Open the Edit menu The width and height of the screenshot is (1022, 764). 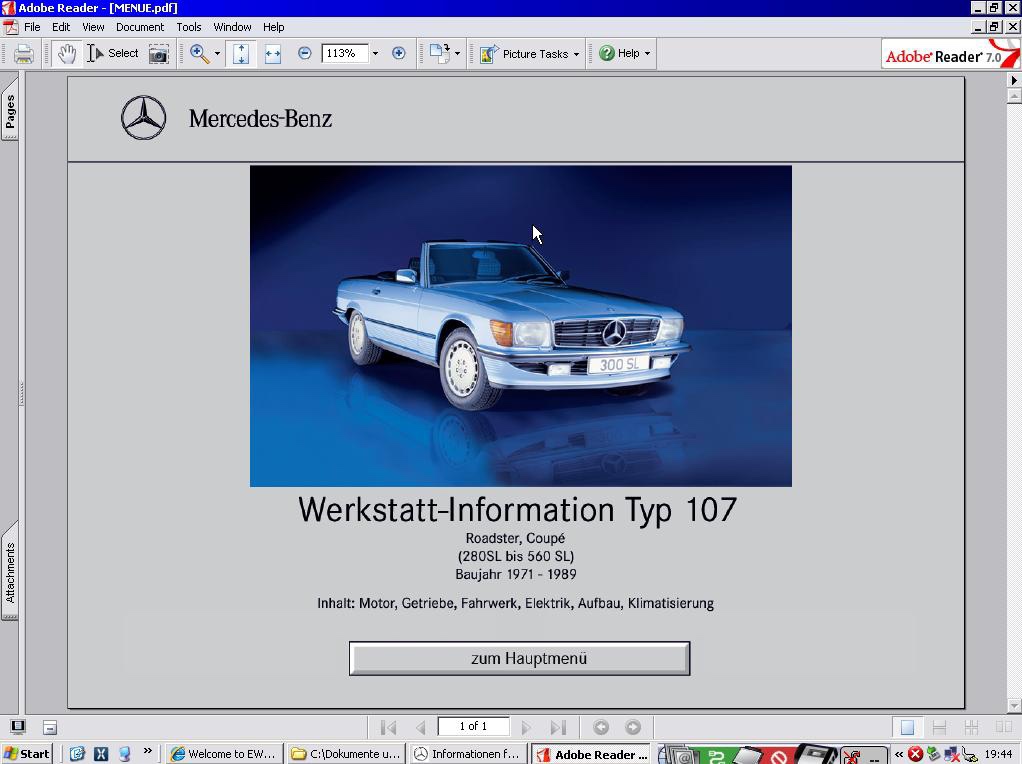[x=61, y=27]
